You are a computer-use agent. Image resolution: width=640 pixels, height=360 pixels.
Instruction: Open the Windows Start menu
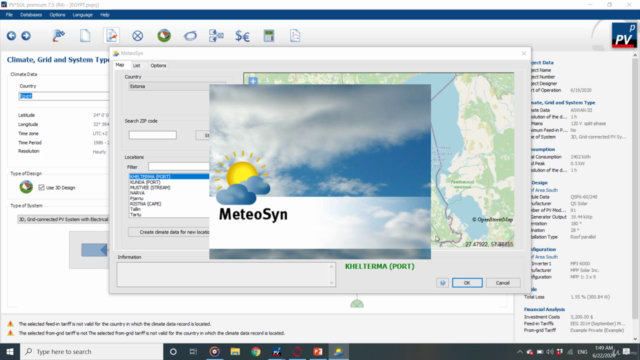point(10,351)
